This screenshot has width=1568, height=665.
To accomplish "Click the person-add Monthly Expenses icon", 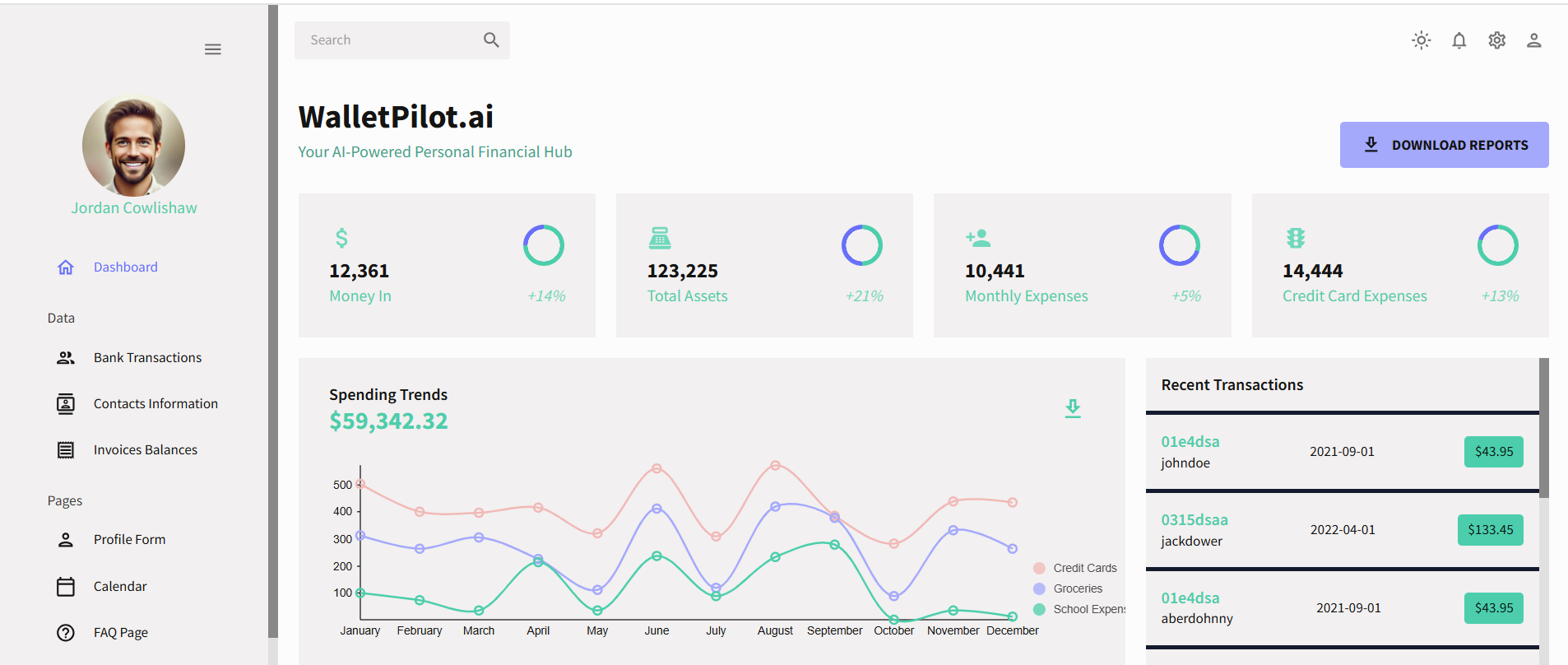I will (x=978, y=238).
